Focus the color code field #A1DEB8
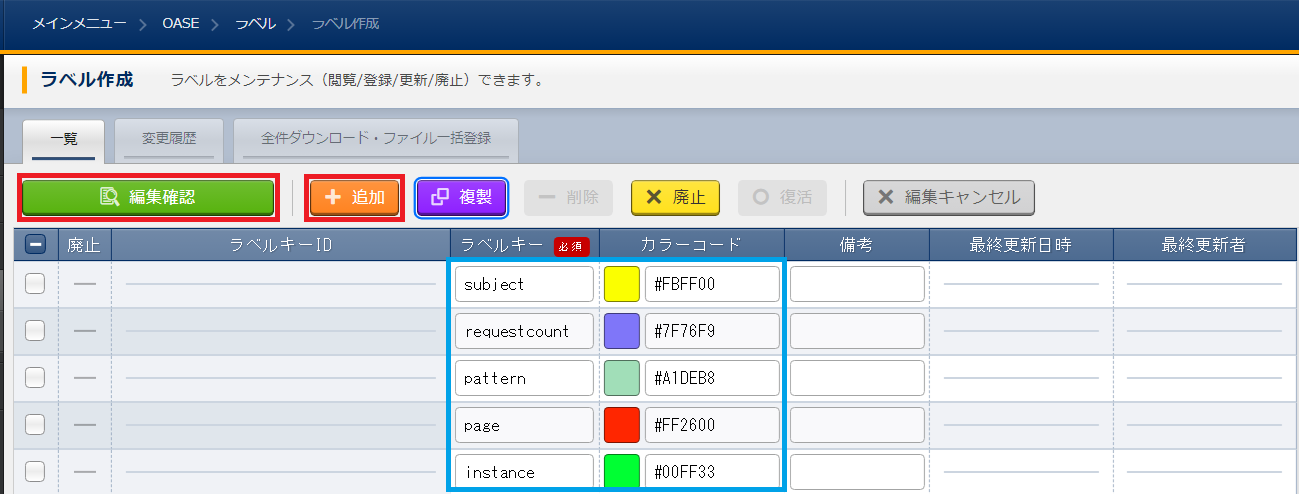Screen dimensions: 1299x494 (711, 378)
